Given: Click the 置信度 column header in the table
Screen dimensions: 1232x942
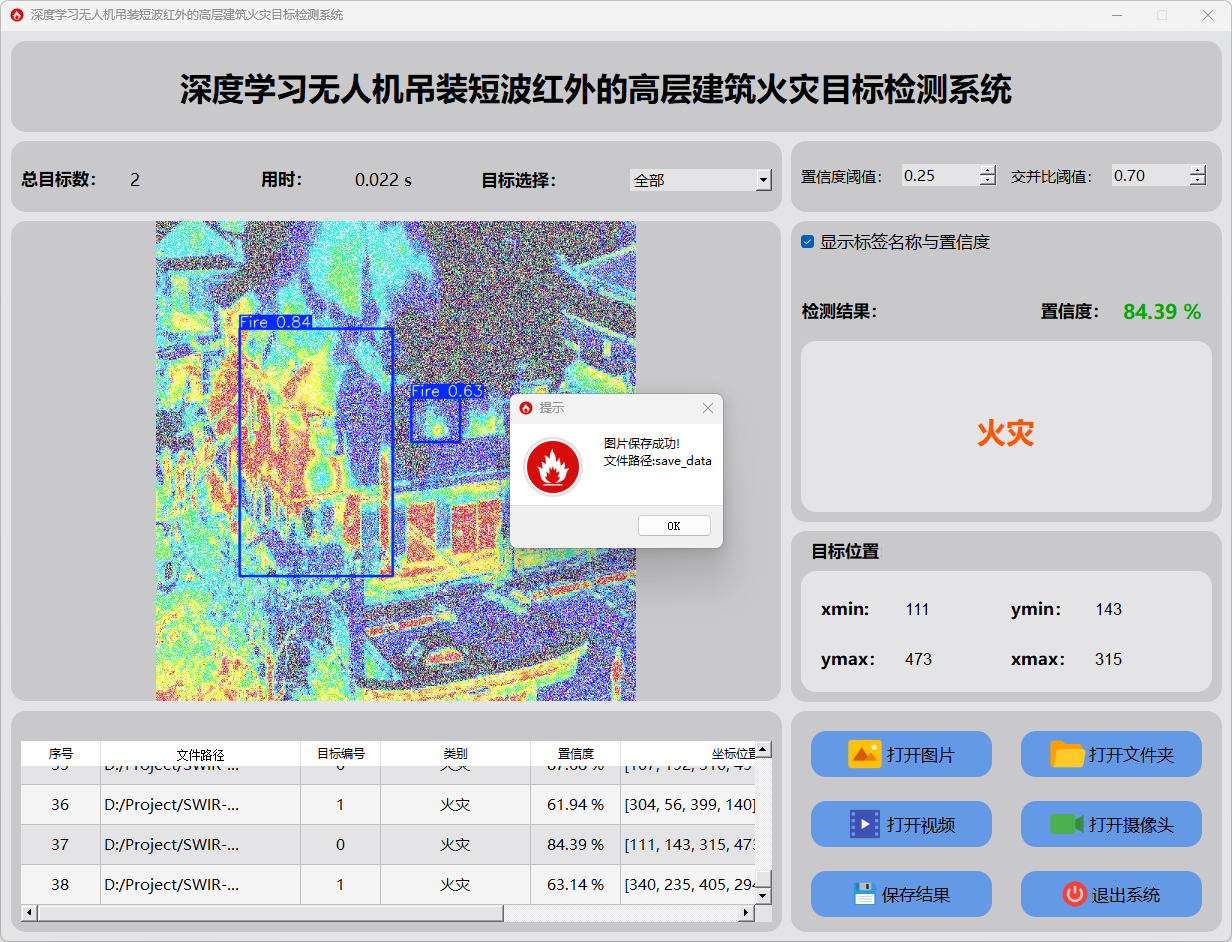Looking at the screenshot, I should pyautogui.click(x=575, y=754).
